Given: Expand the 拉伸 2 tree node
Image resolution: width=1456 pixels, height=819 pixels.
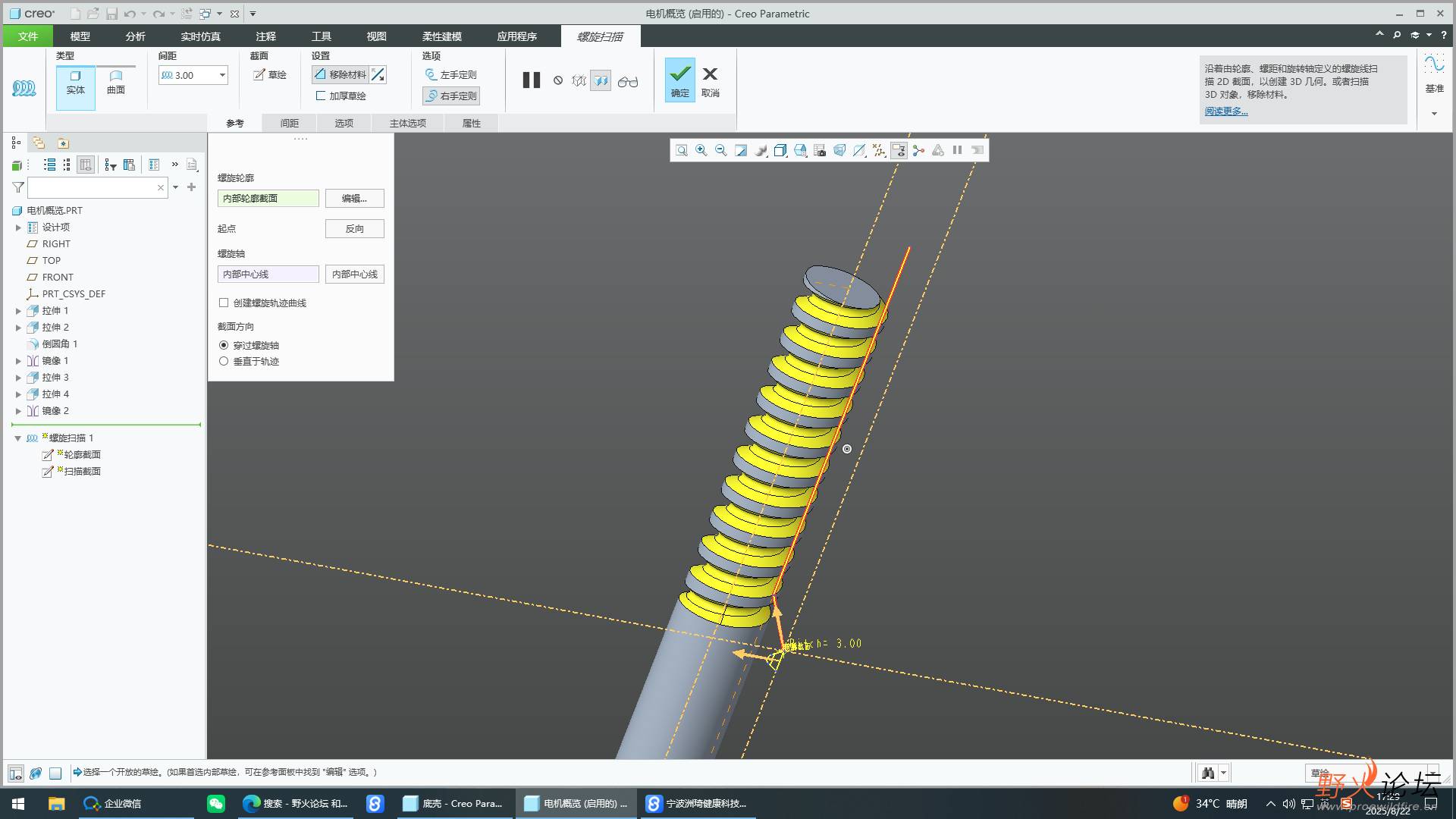Looking at the screenshot, I should point(18,328).
